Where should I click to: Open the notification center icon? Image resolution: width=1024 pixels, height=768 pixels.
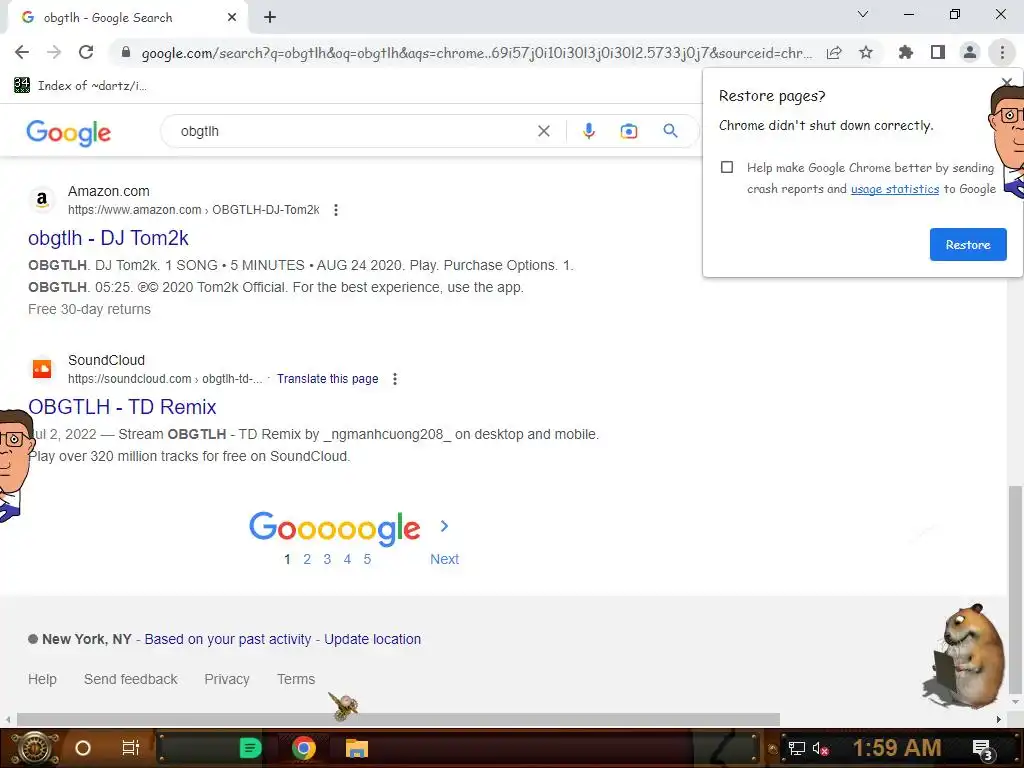tap(982, 749)
